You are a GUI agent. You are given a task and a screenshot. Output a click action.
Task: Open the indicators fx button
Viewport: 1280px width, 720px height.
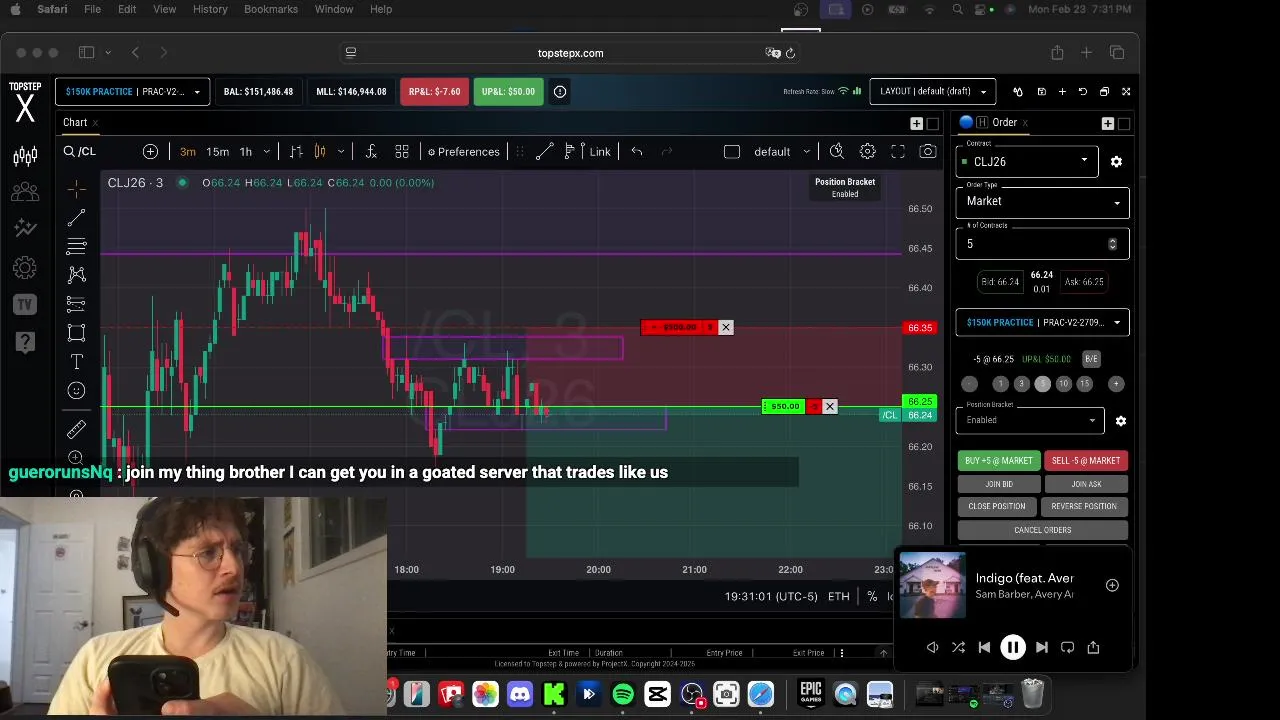point(371,151)
